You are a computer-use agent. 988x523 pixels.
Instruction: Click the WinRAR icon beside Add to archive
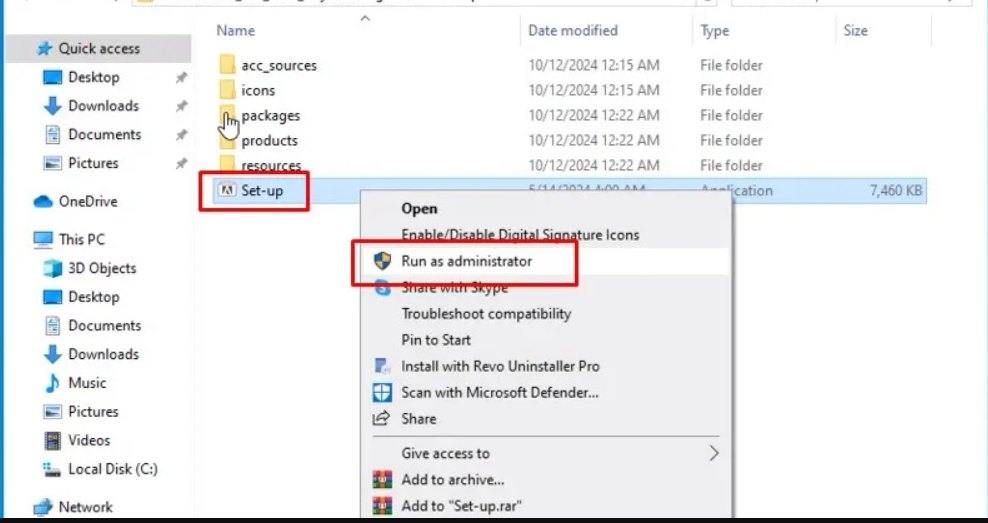(x=382, y=480)
